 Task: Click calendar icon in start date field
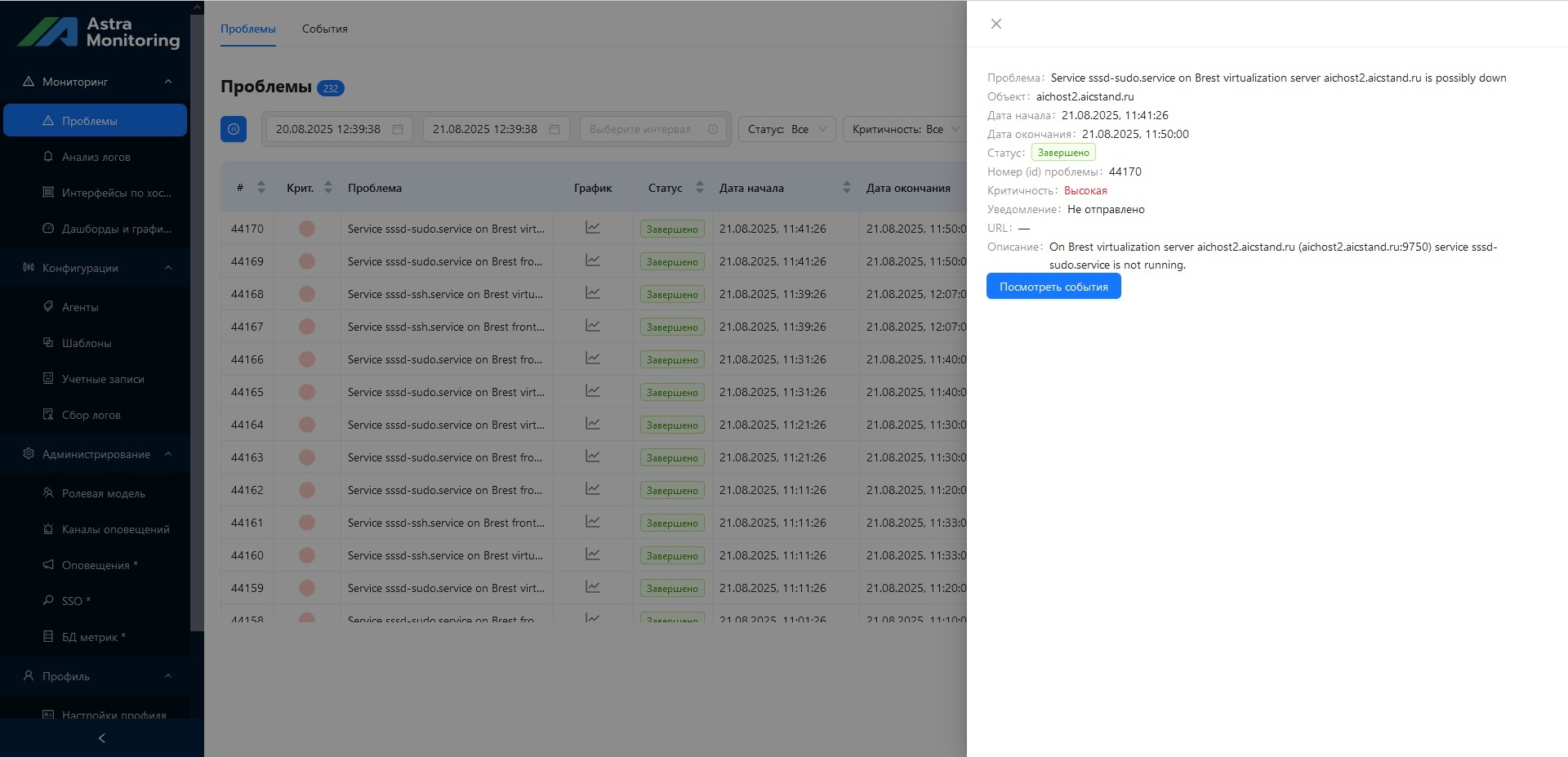[x=398, y=129]
